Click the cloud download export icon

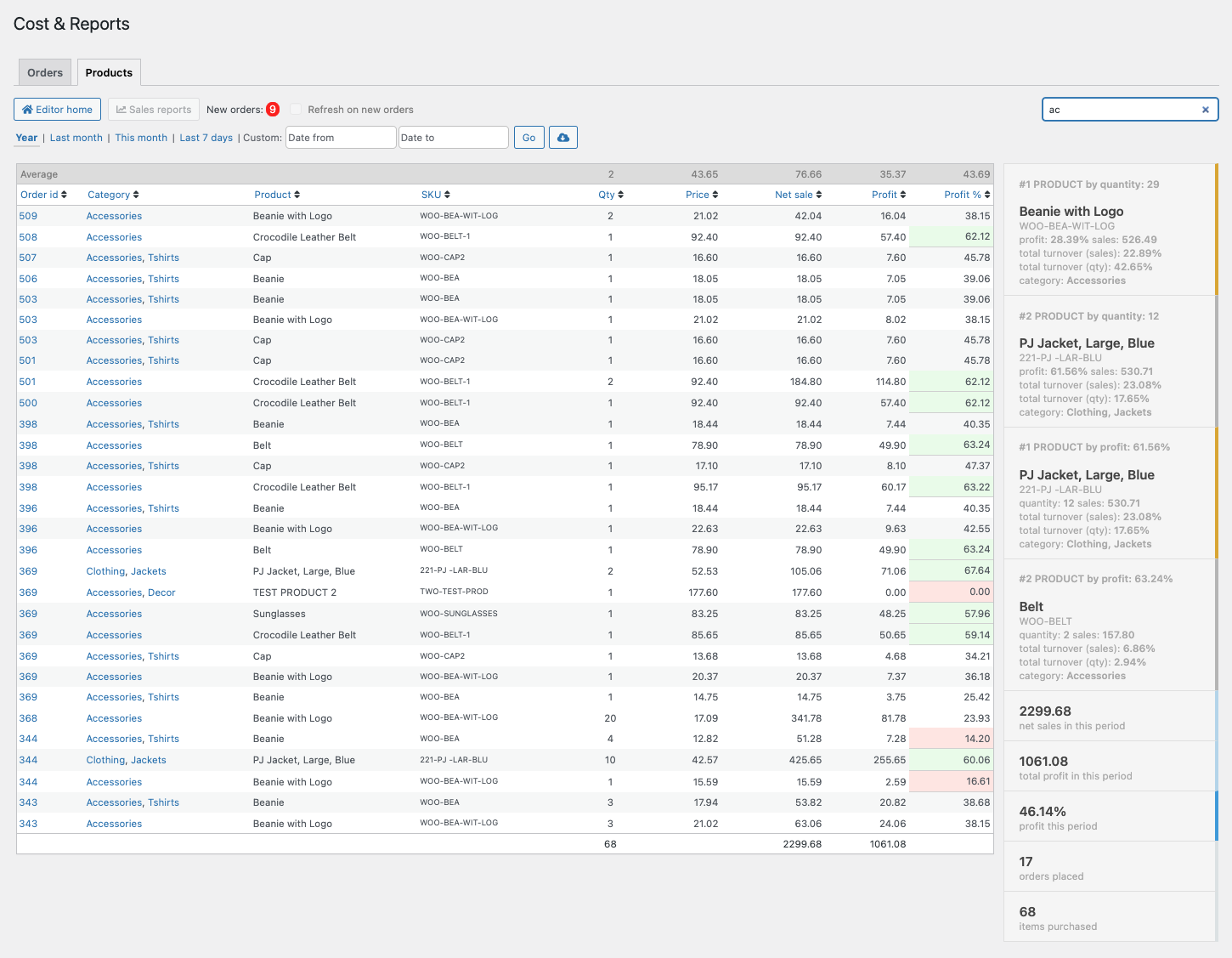tap(562, 138)
